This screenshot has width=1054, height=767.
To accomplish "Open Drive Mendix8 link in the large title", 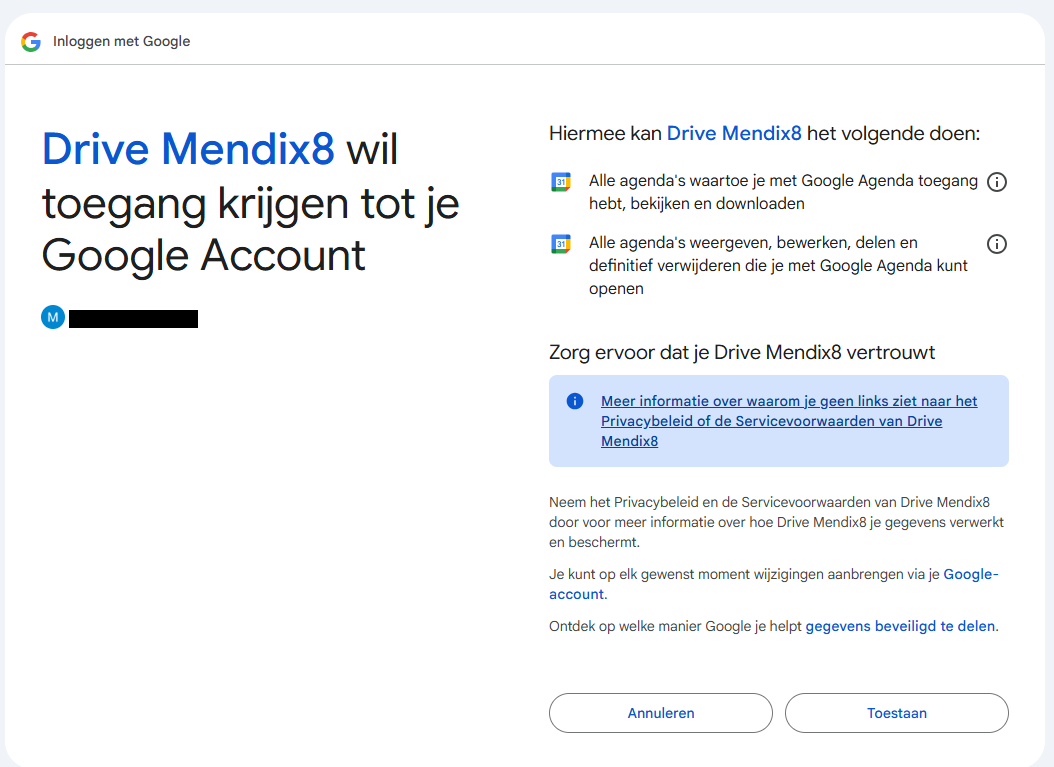I will (x=188, y=149).
